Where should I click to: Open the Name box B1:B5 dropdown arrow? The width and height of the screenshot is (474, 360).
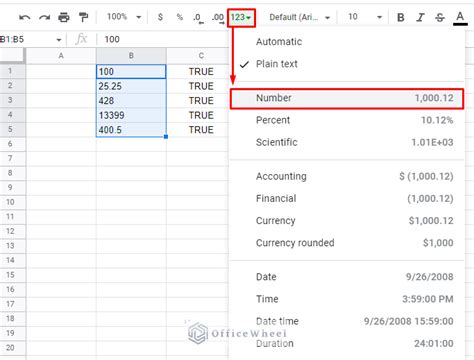(x=59, y=40)
